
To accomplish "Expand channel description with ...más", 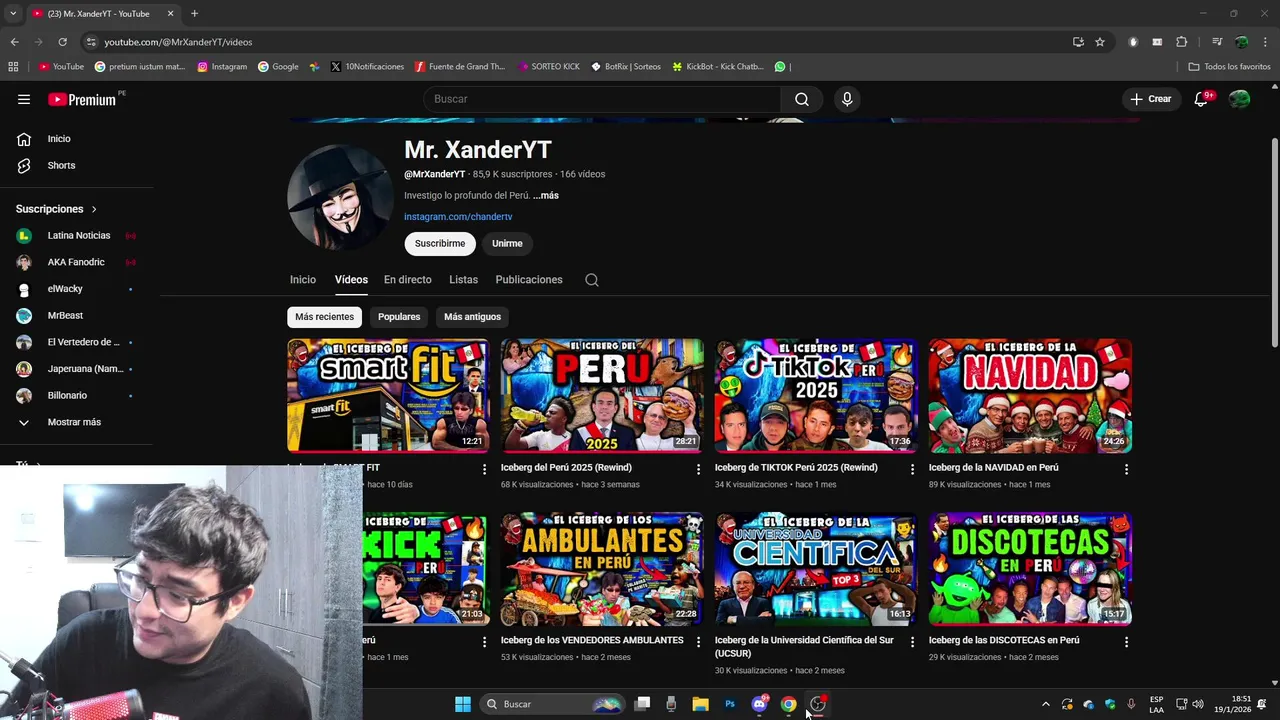I will click(546, 196).
